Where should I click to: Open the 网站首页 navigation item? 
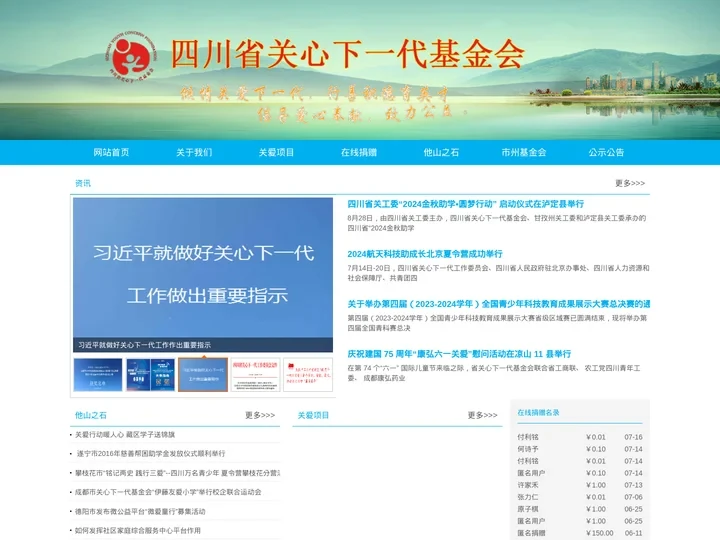111,152
